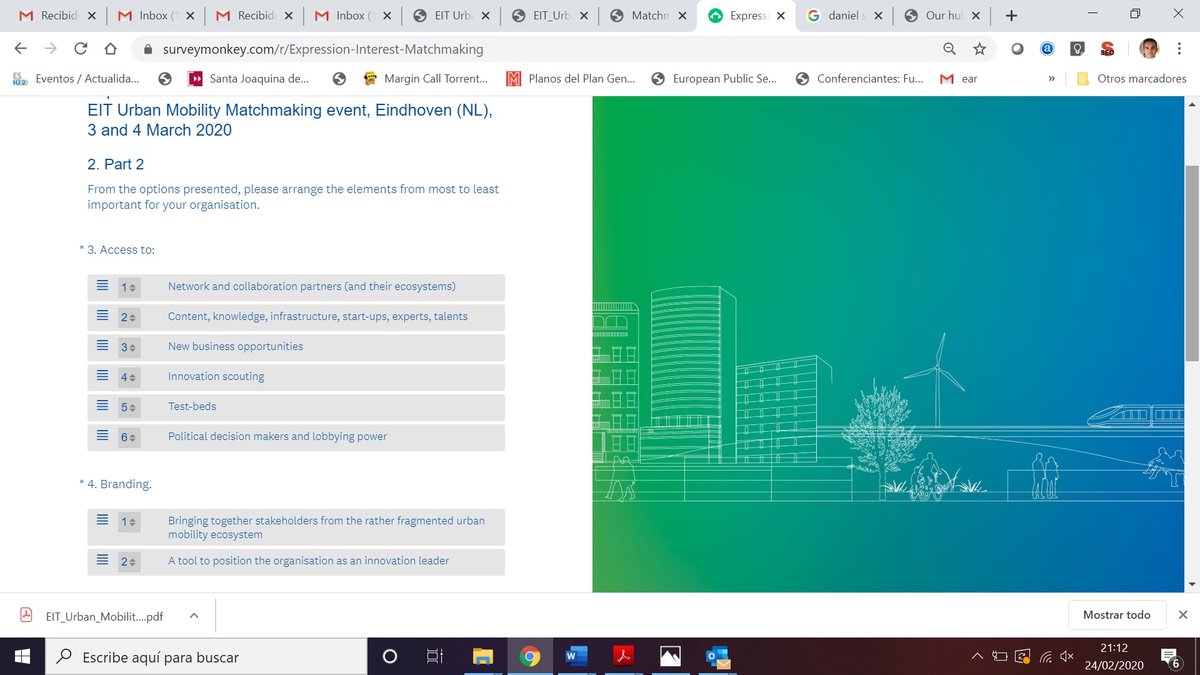Click the browser back arrow
Viewport: 1200px width, 675px height.
coord(22,48)
